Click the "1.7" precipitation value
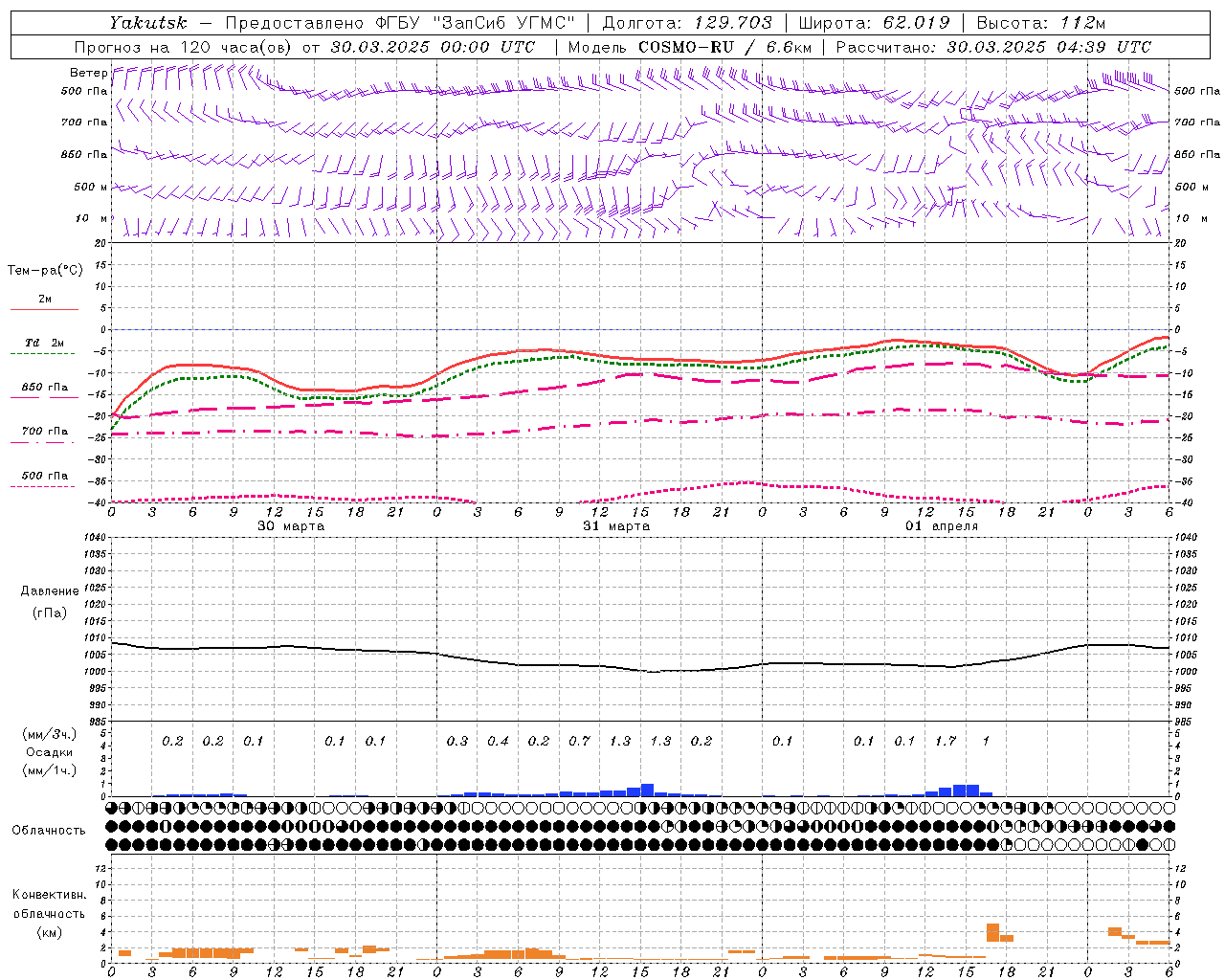The image size is (1225, 980). point(946,741)
